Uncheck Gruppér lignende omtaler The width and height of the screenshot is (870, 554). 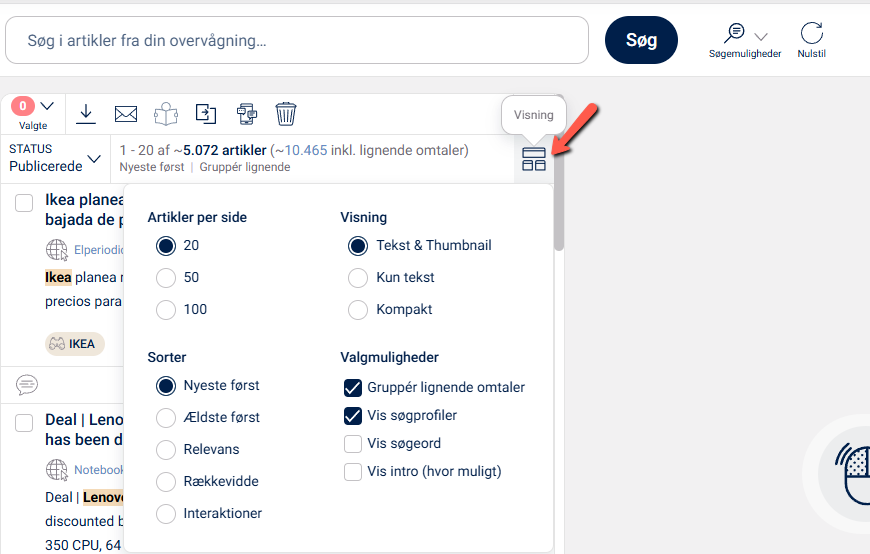coord(353,387)
